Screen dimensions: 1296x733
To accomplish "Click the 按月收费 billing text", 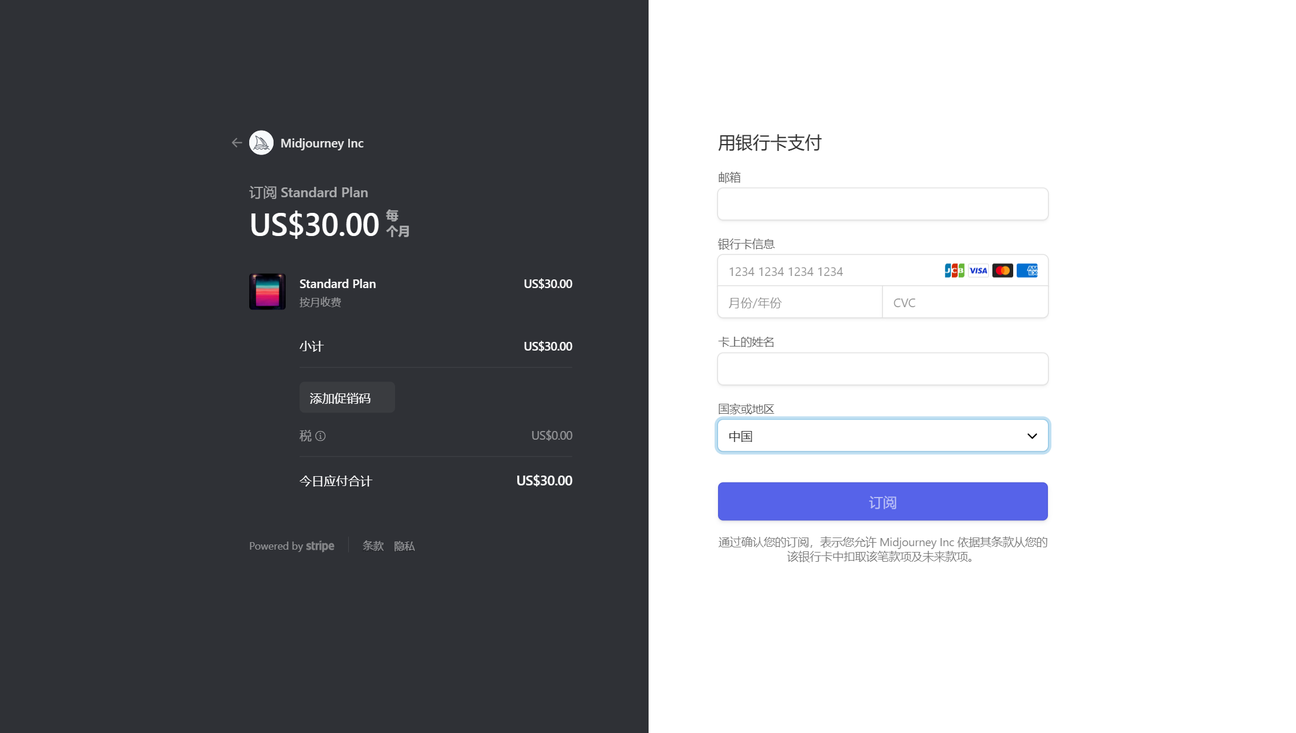I will pos(320,302).
